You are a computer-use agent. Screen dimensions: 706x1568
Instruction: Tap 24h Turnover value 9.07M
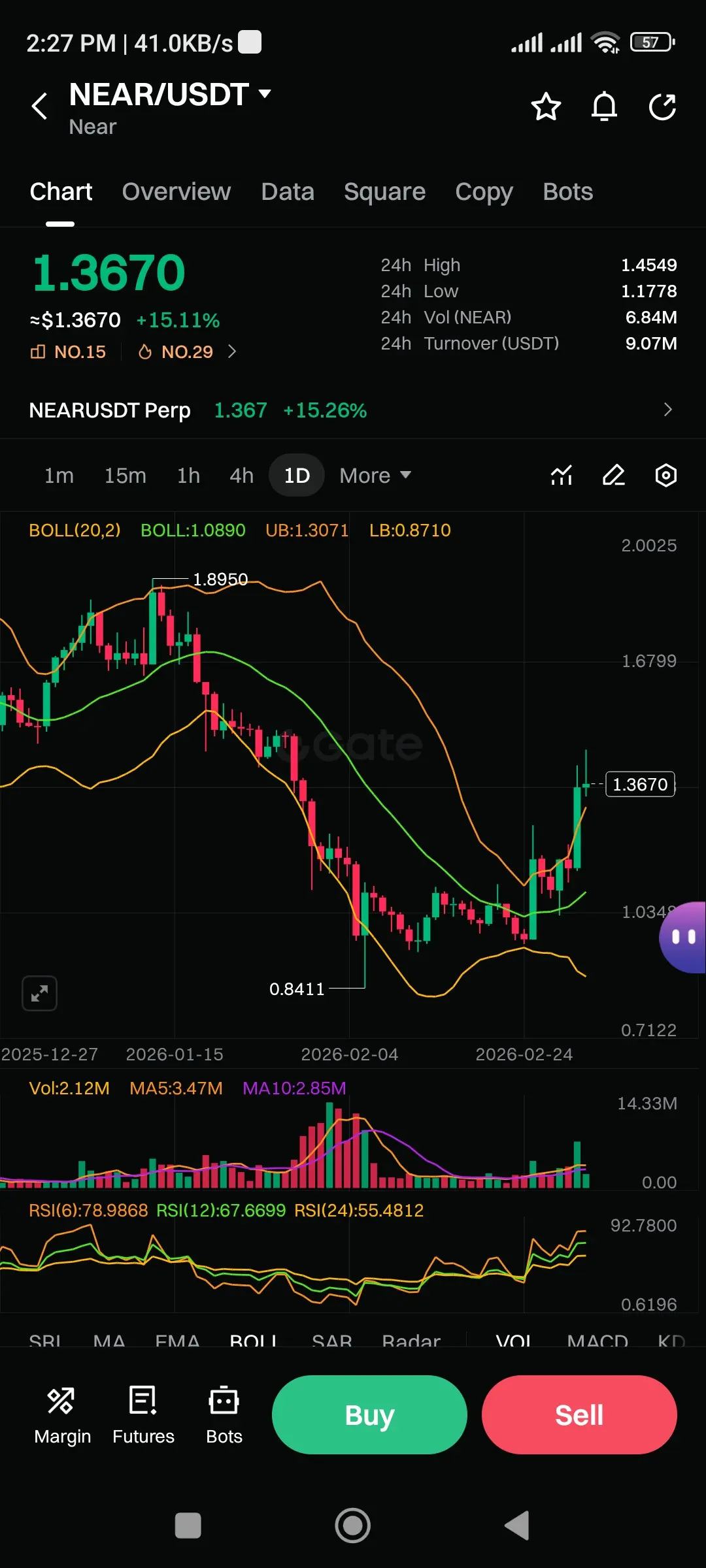click(x=651, y=344)
